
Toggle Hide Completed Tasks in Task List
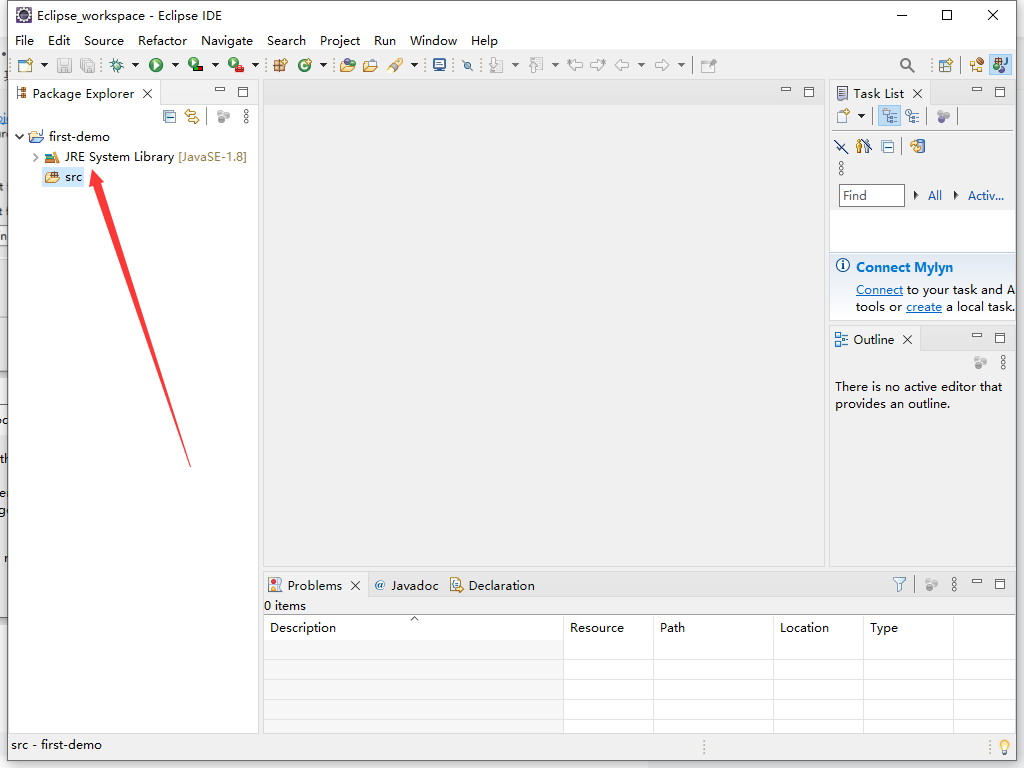(x=841, y=146)
